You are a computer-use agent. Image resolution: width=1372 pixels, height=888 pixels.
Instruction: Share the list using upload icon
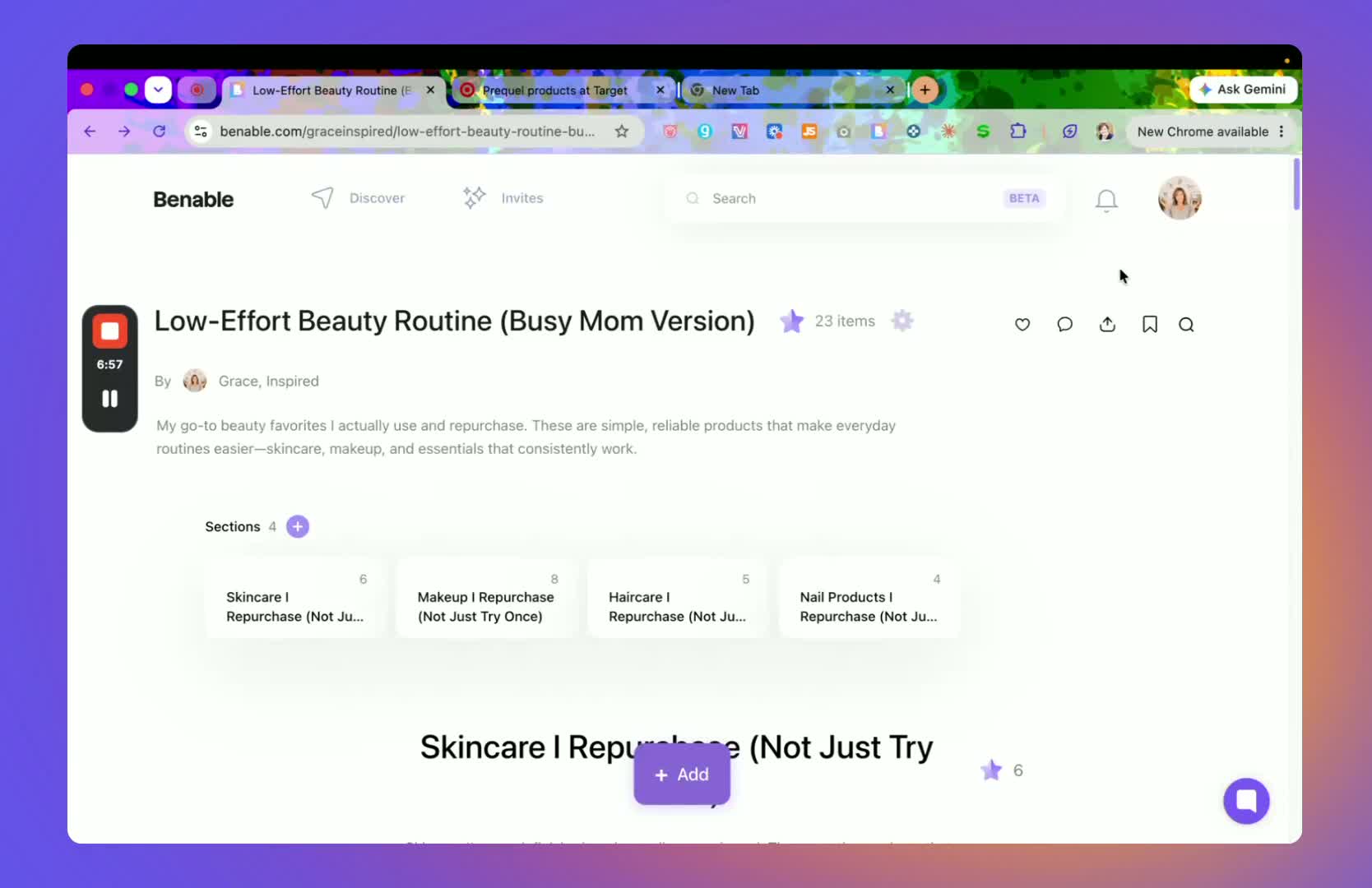(x=1108, y=325)
